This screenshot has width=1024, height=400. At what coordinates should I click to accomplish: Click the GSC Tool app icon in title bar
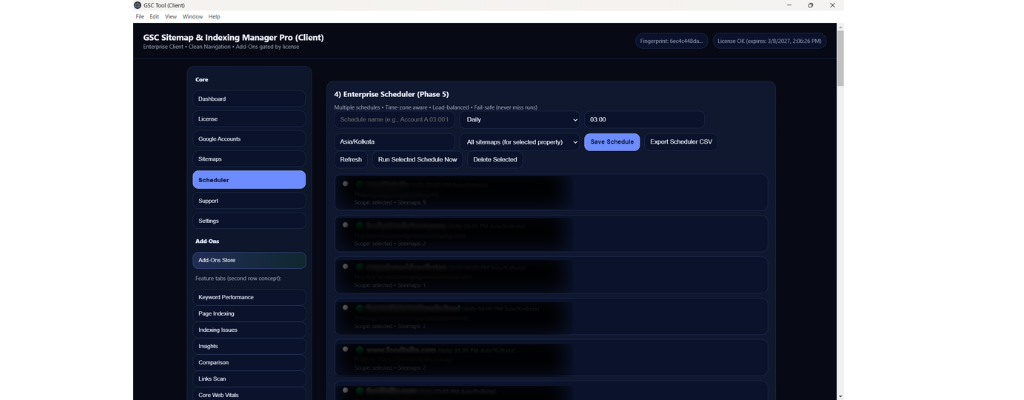(x=138, y=5)
